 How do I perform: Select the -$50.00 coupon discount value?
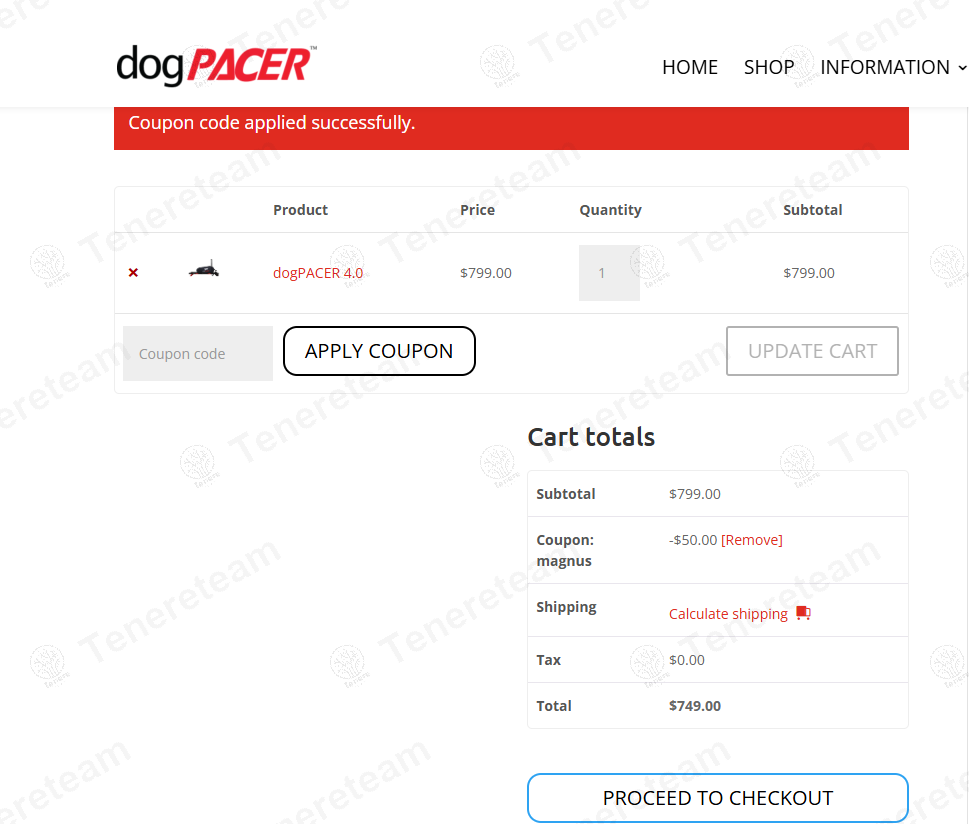693,540
